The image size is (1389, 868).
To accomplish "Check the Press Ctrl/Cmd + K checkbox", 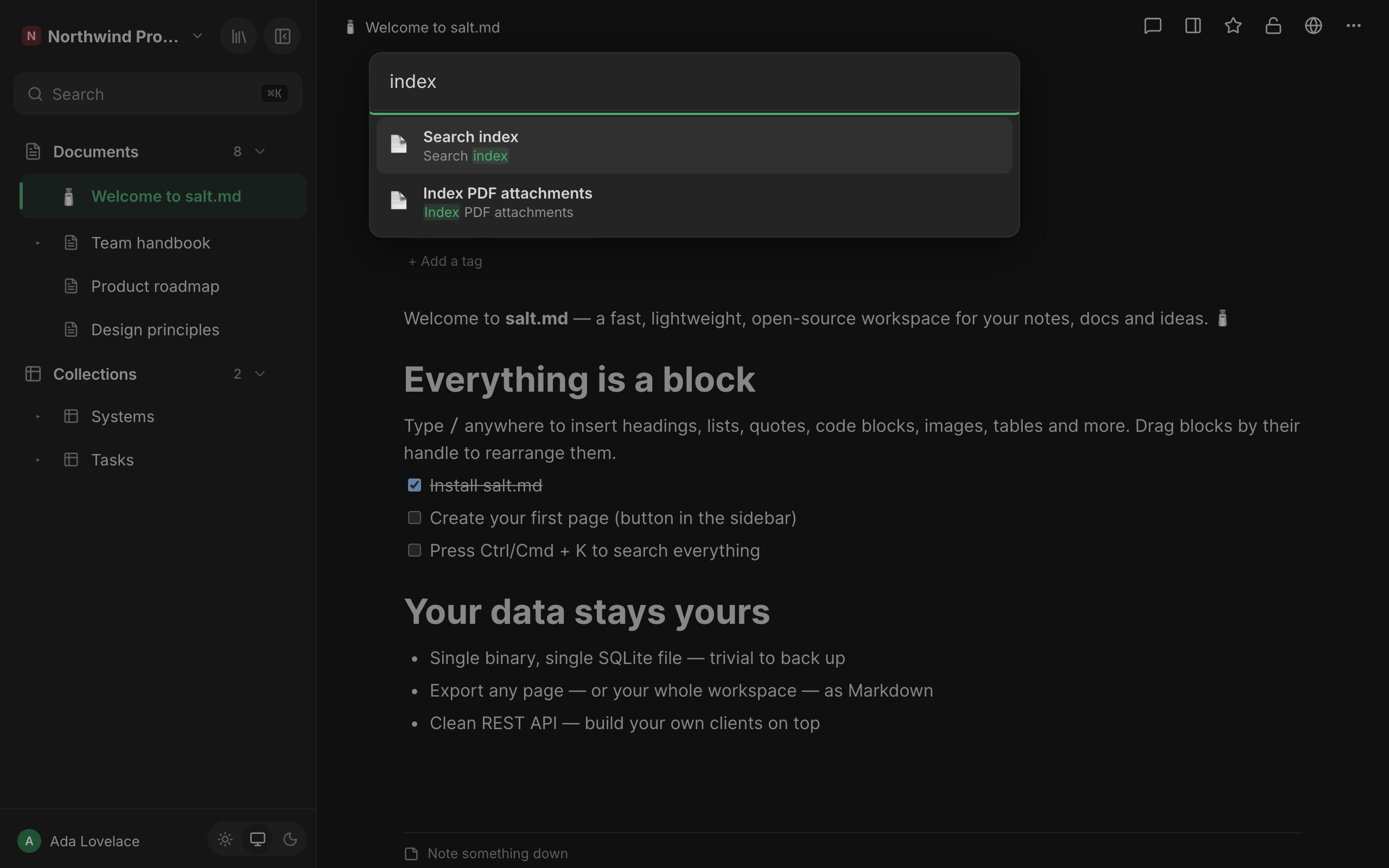I will click(415, 551).
